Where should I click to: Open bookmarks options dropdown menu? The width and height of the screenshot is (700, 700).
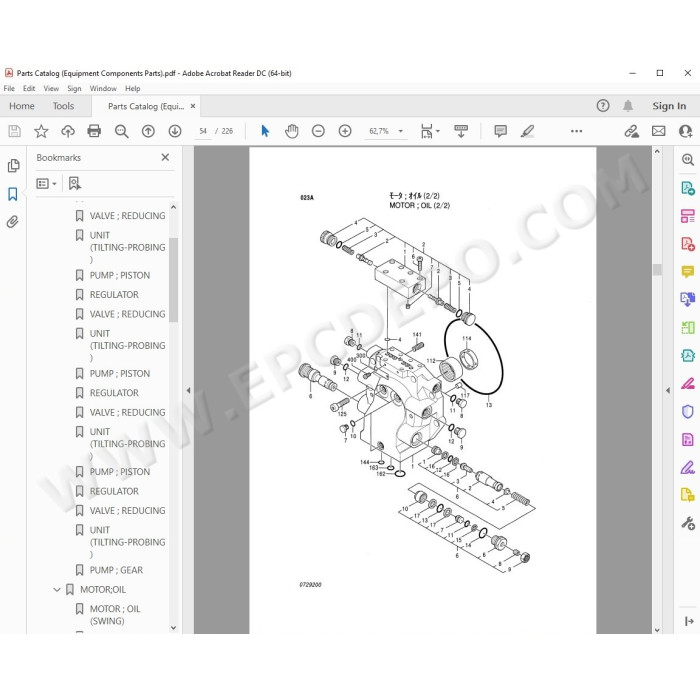click(46, 183)
